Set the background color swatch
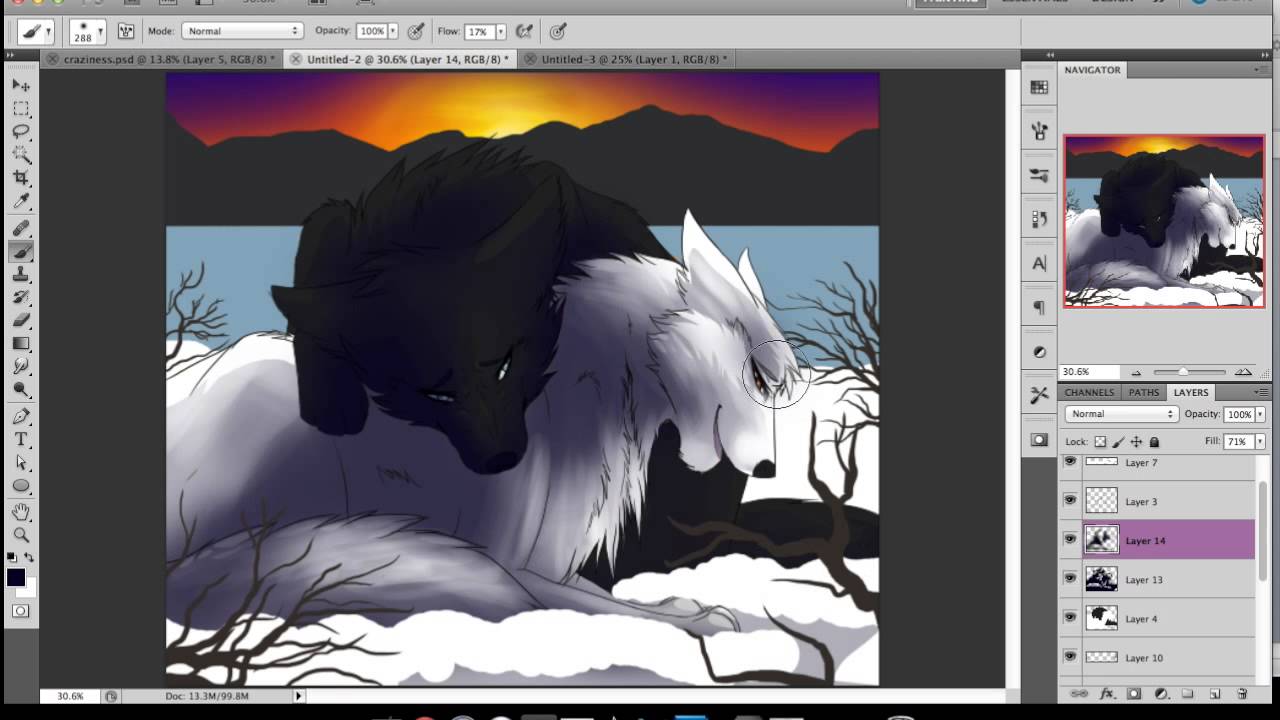The width and height of the screenshot is (1280, 720). point(29,588)
